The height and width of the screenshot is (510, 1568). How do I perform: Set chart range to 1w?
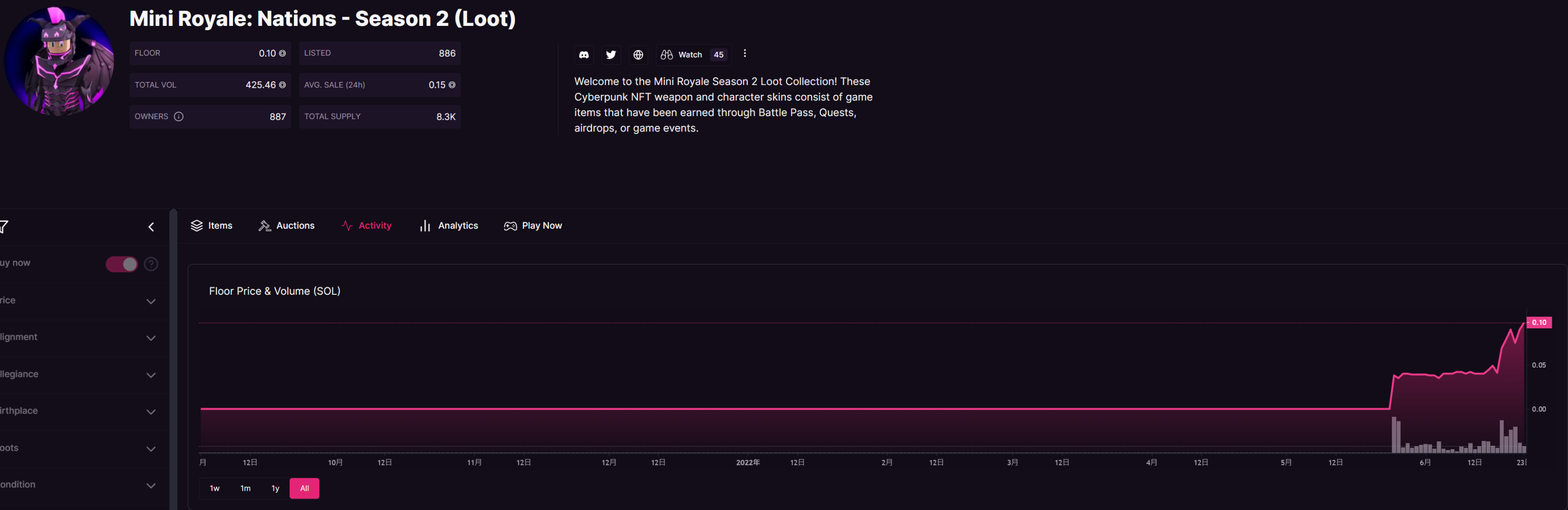214,488
